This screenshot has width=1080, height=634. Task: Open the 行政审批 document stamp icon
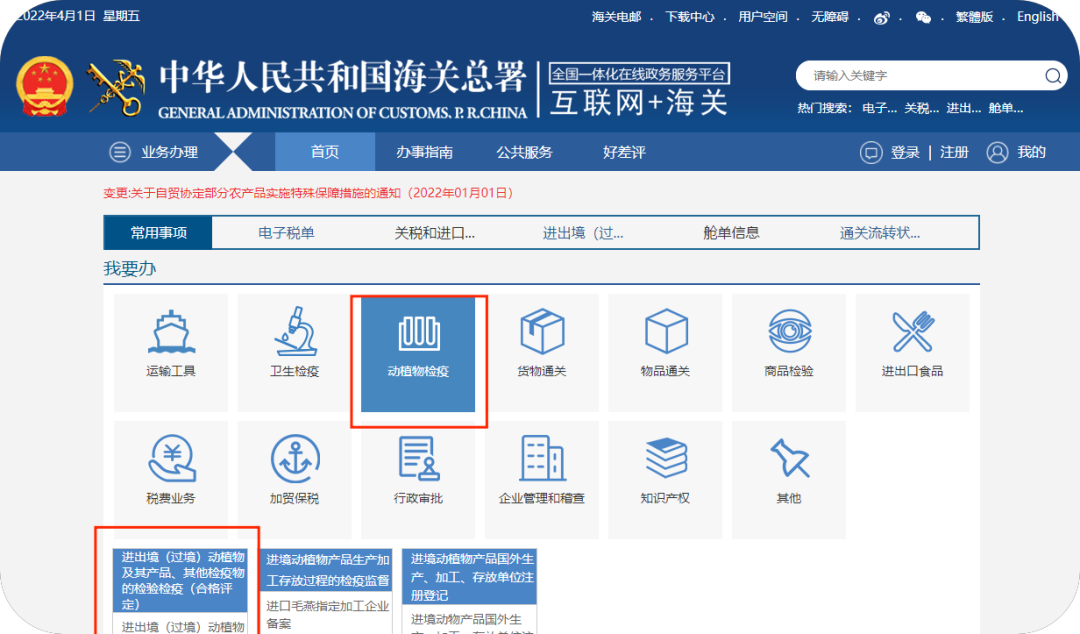pos(419,458)
